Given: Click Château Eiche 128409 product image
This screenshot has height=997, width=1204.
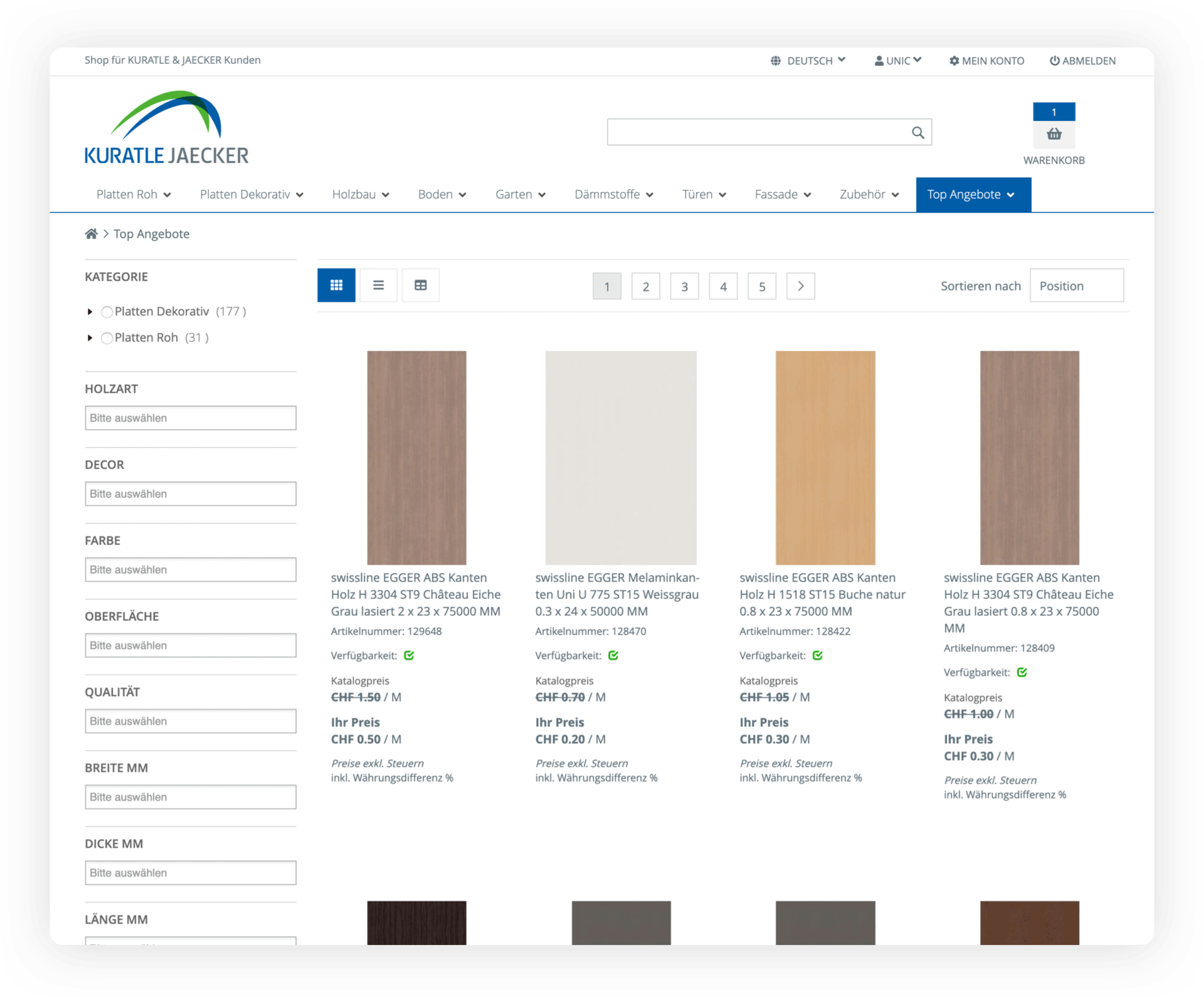Looking at the screenshot, I should (1030, 458).
